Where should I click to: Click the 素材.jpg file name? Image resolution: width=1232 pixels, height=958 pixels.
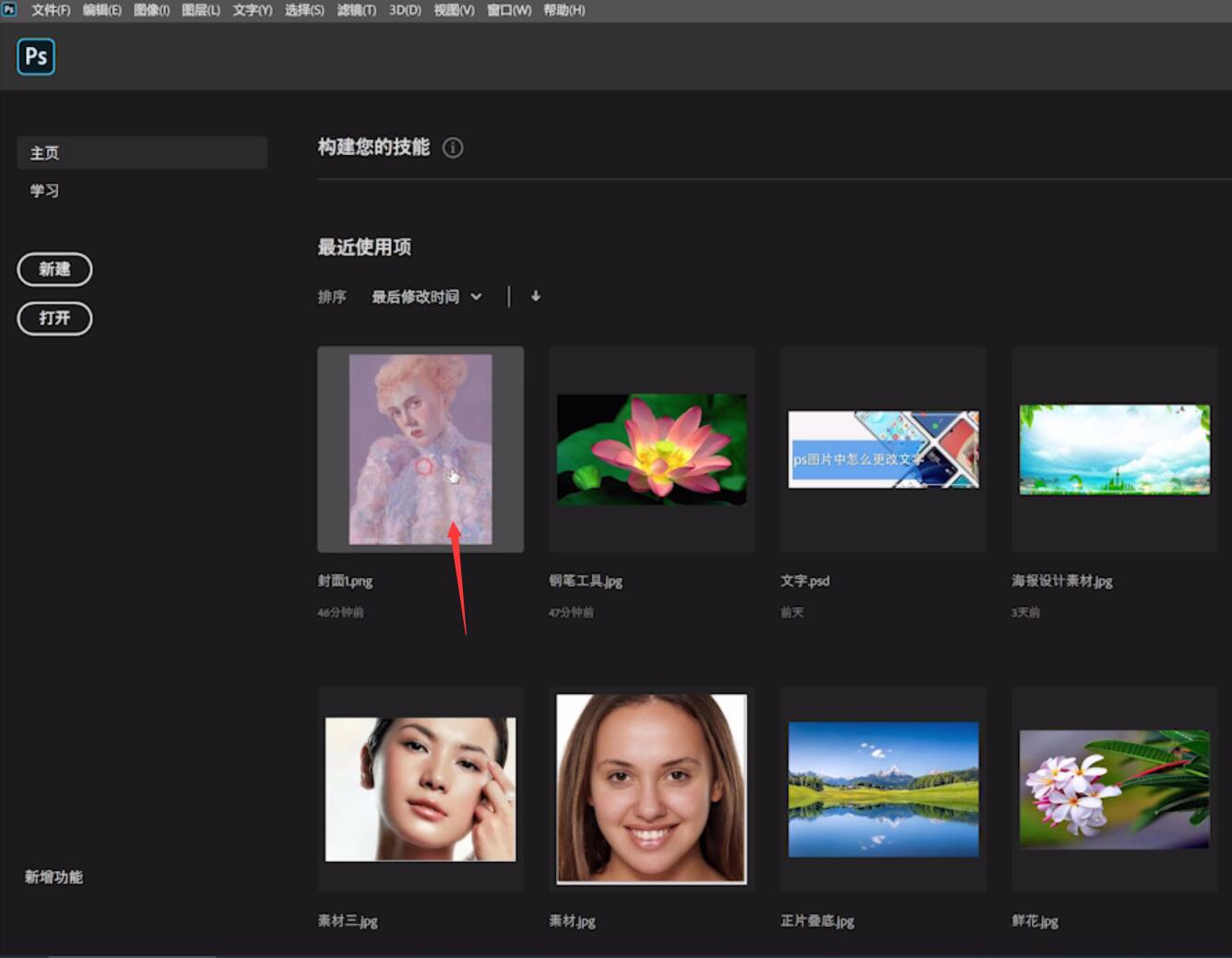(x=573, y=921)
